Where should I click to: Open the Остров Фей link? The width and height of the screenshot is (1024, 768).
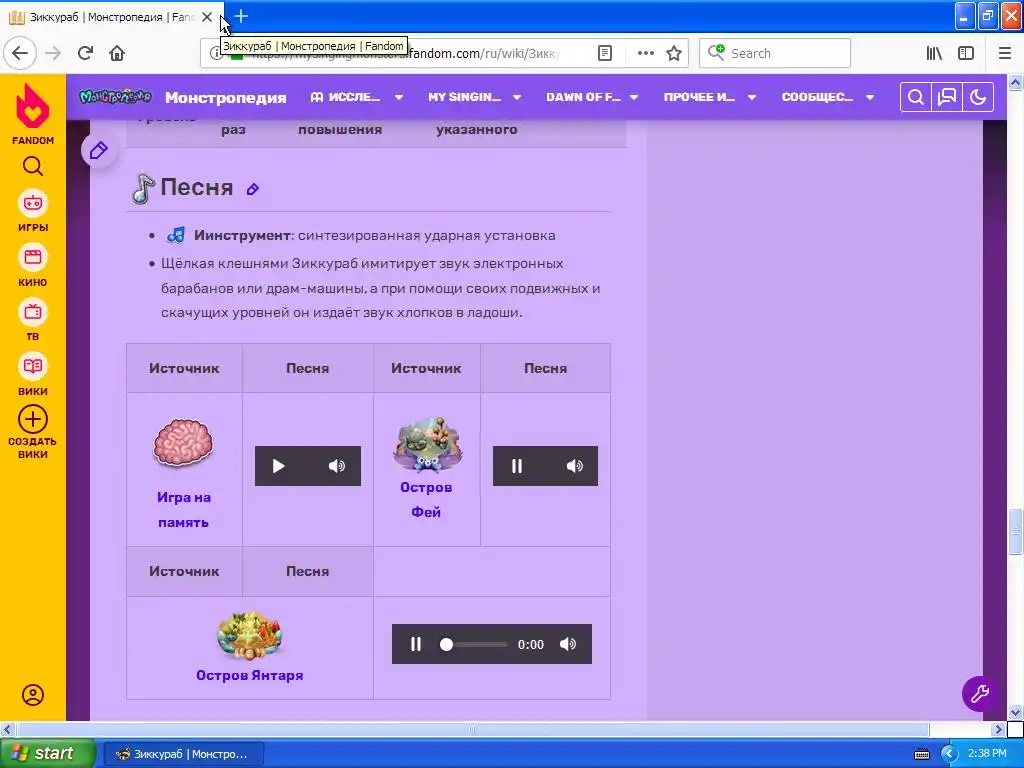tap(426, 500)
